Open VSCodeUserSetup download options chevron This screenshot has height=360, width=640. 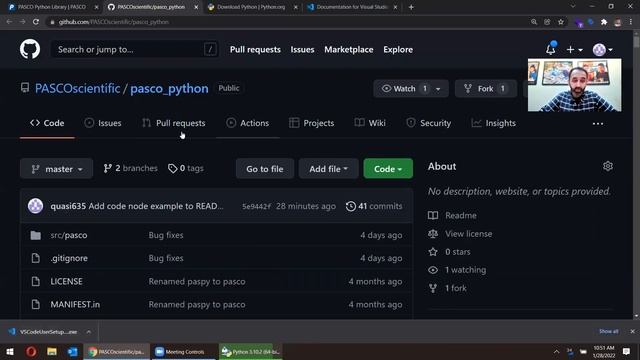[89, 332]
